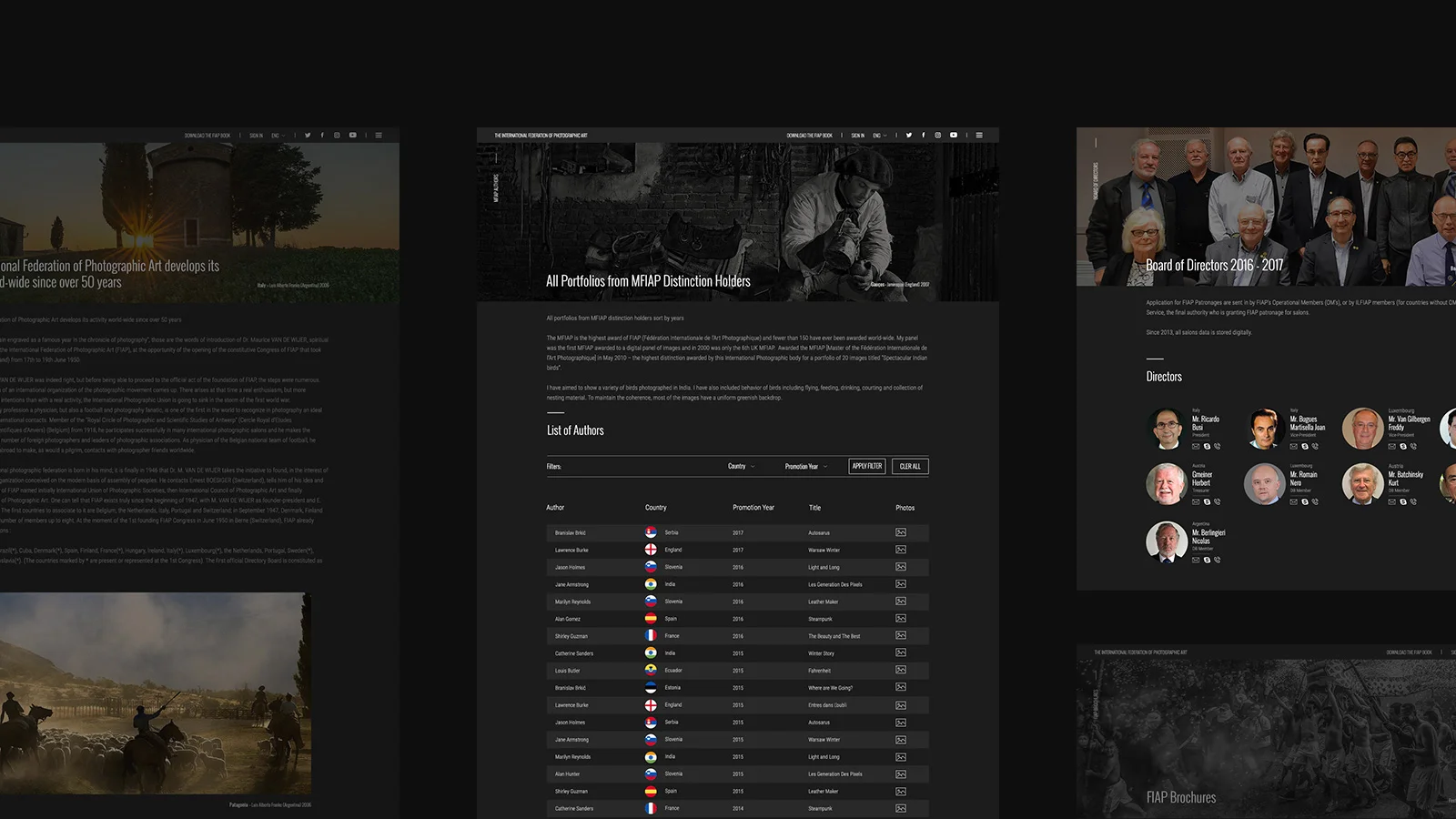Viewport: 1456px width, 819px height.
Task: Click Mr. Ricardo Busi's portrait photo
Action: click(x=1167, y=429)
